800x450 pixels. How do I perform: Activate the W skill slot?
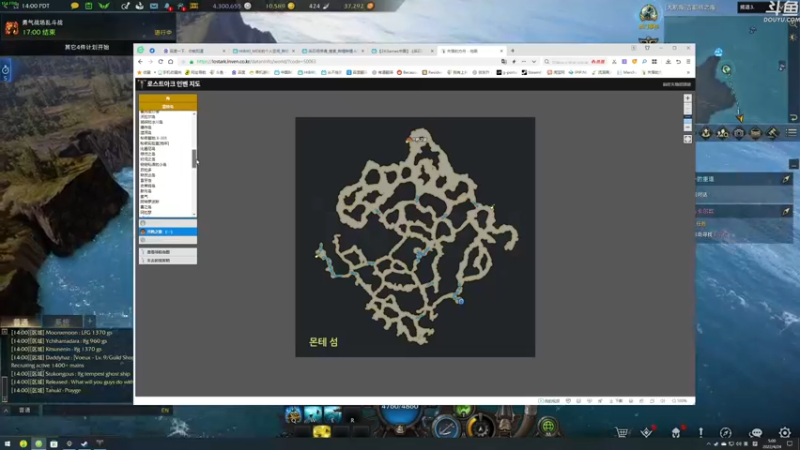tap(313, 415)
